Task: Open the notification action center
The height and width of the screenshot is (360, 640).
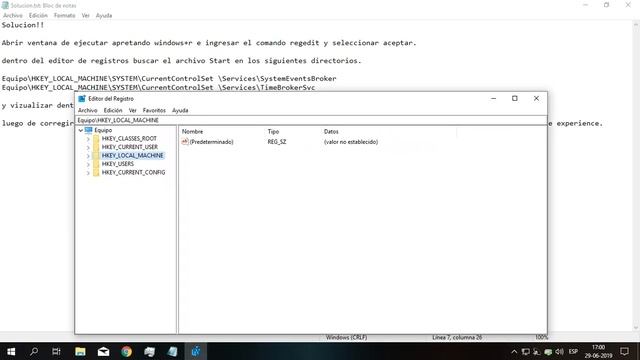Action: coord(624,351)
